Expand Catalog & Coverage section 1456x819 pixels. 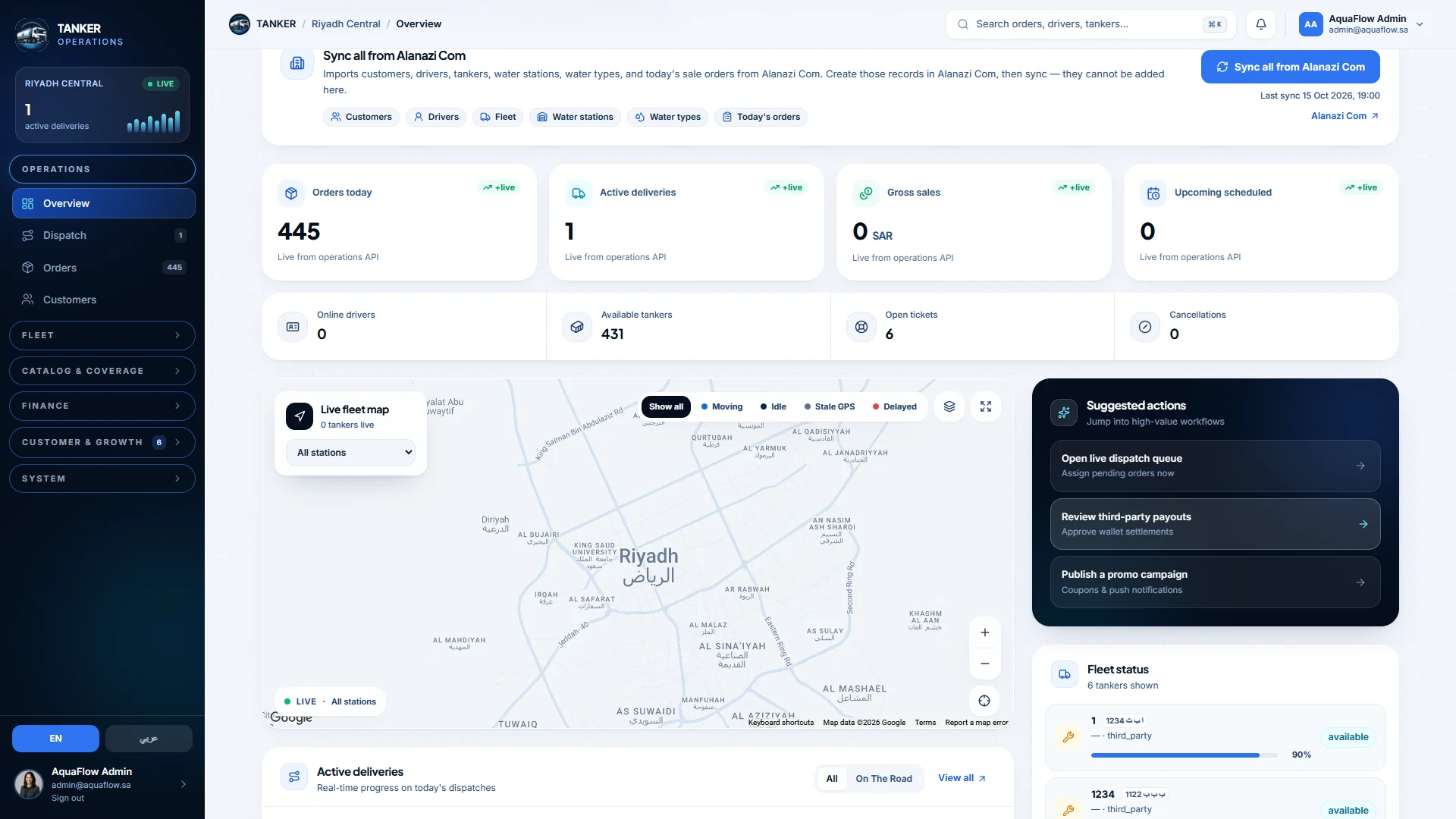coord(102,371)
